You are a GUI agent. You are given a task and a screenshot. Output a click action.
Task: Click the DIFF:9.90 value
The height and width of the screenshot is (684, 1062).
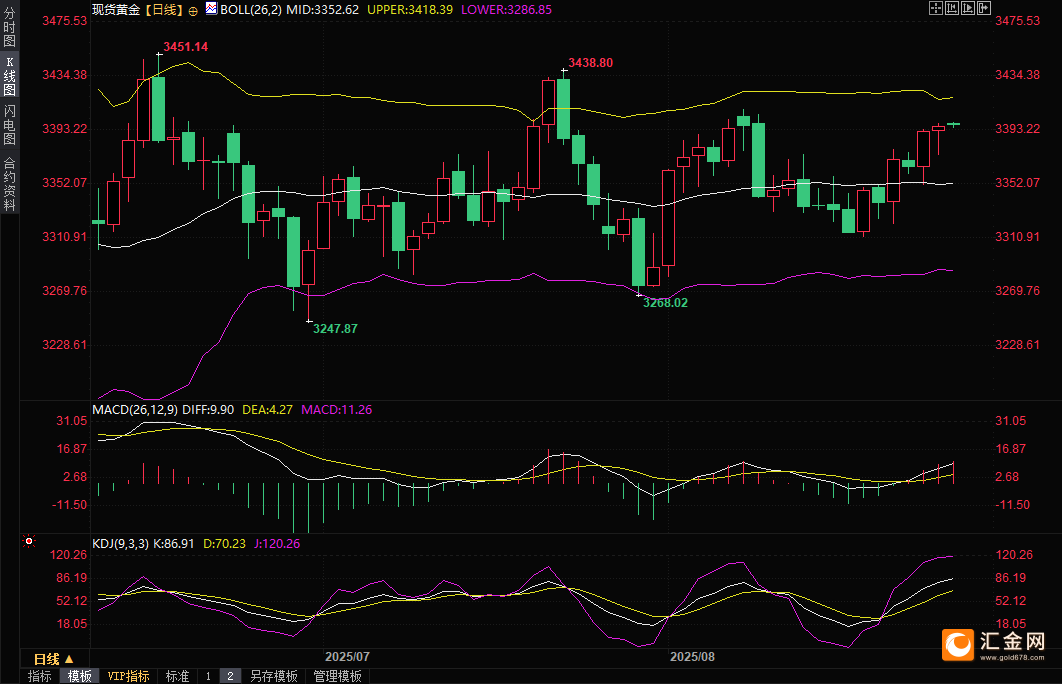[208, 410]
